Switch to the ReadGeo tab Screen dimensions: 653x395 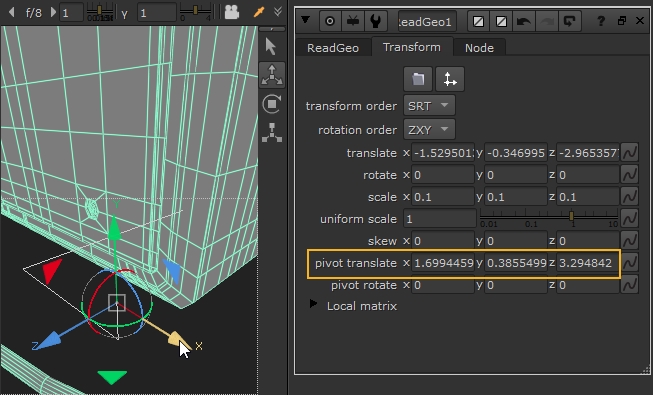point(333,48)
